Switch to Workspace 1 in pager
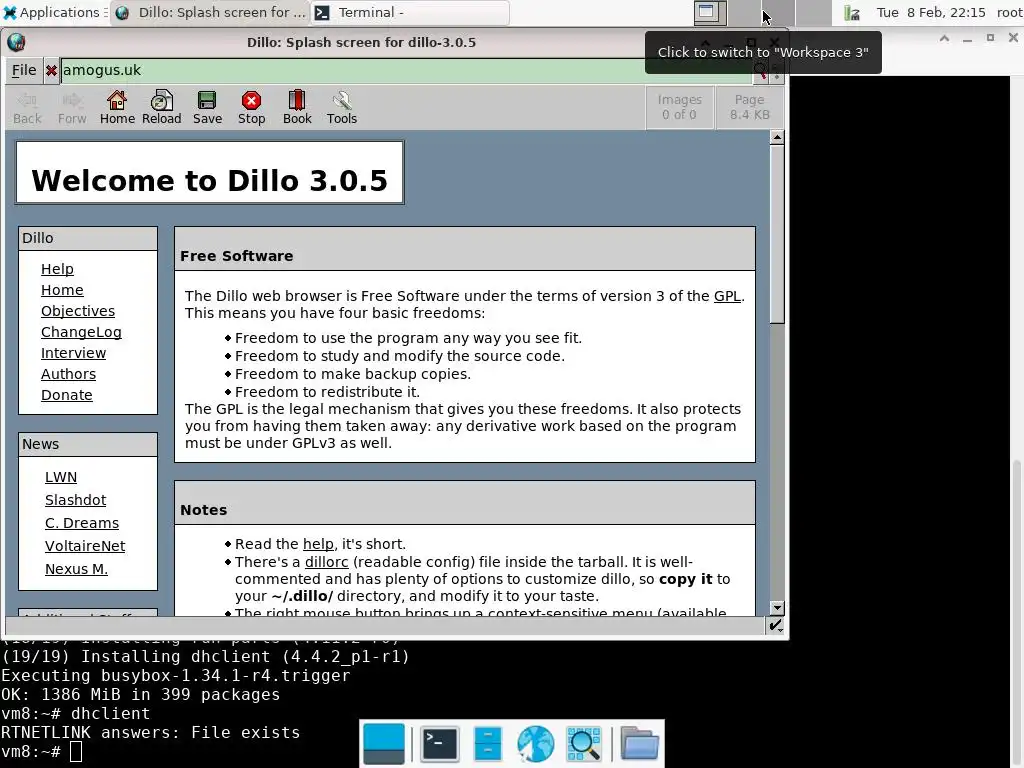Image resolution: width=1024 pixels, height=768 pixels. pos(710,12)
